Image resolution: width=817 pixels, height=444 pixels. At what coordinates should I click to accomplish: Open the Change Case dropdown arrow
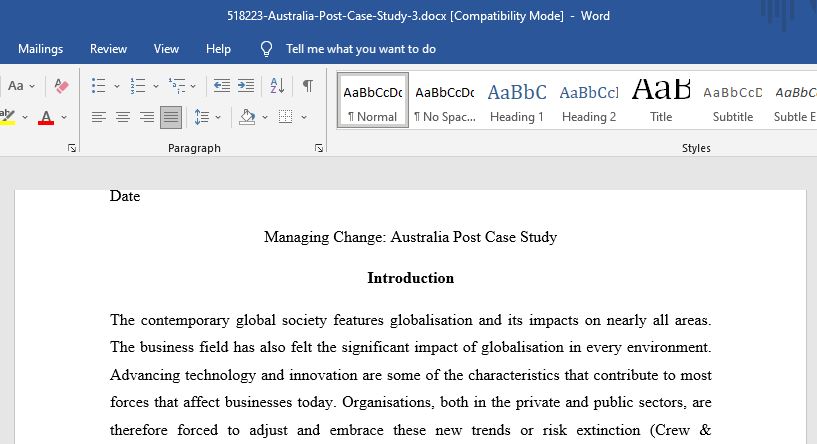coord(32,86)
